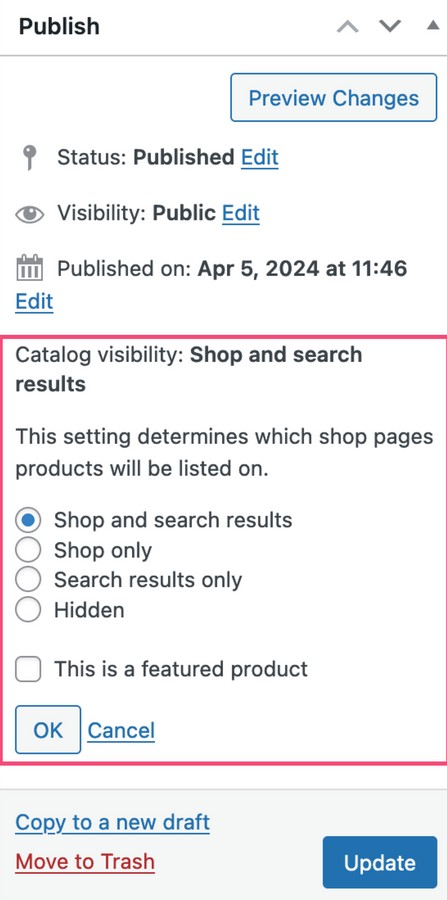Edit the Published status
The height and width of the screenshot is (900, 447).
(x=259, y=157)
